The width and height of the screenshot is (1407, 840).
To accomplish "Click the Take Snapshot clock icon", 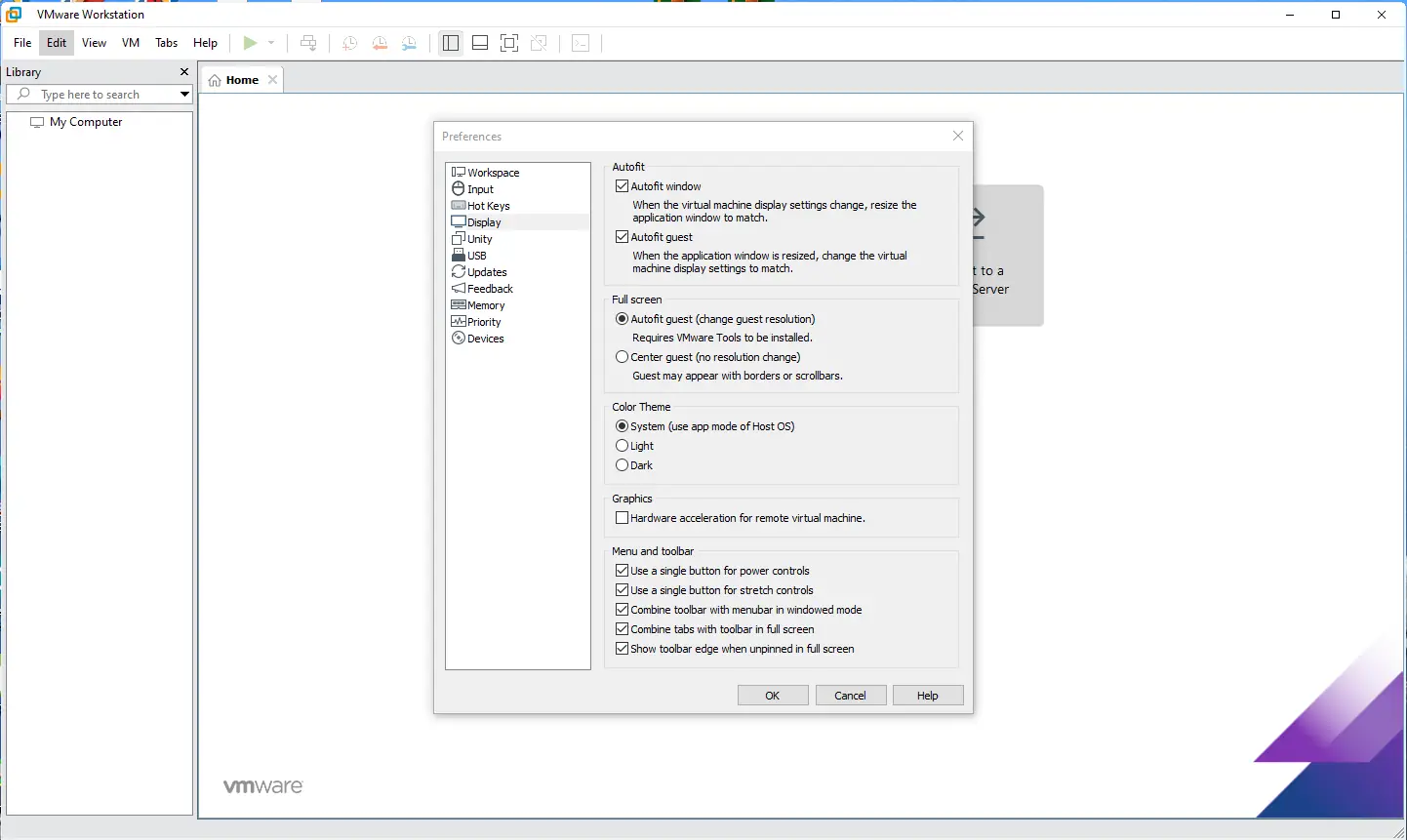I will [350, 43].
